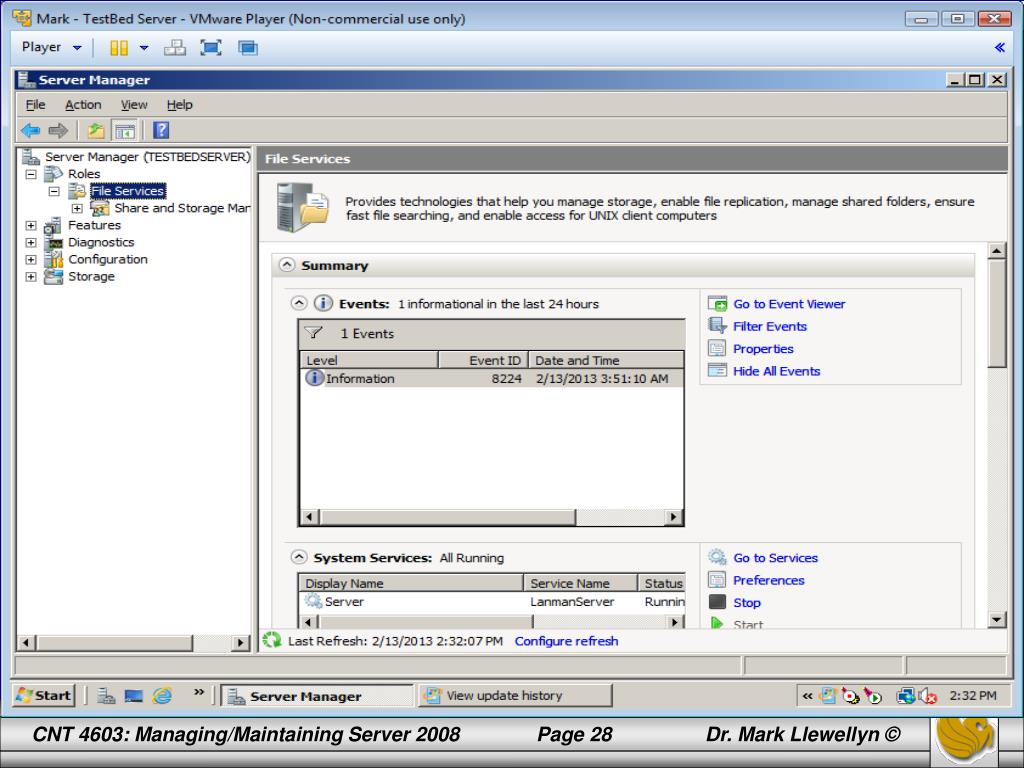Sort events by Date and Time header
This screenshot has width=1024, height=768.
tap(607, 360)
